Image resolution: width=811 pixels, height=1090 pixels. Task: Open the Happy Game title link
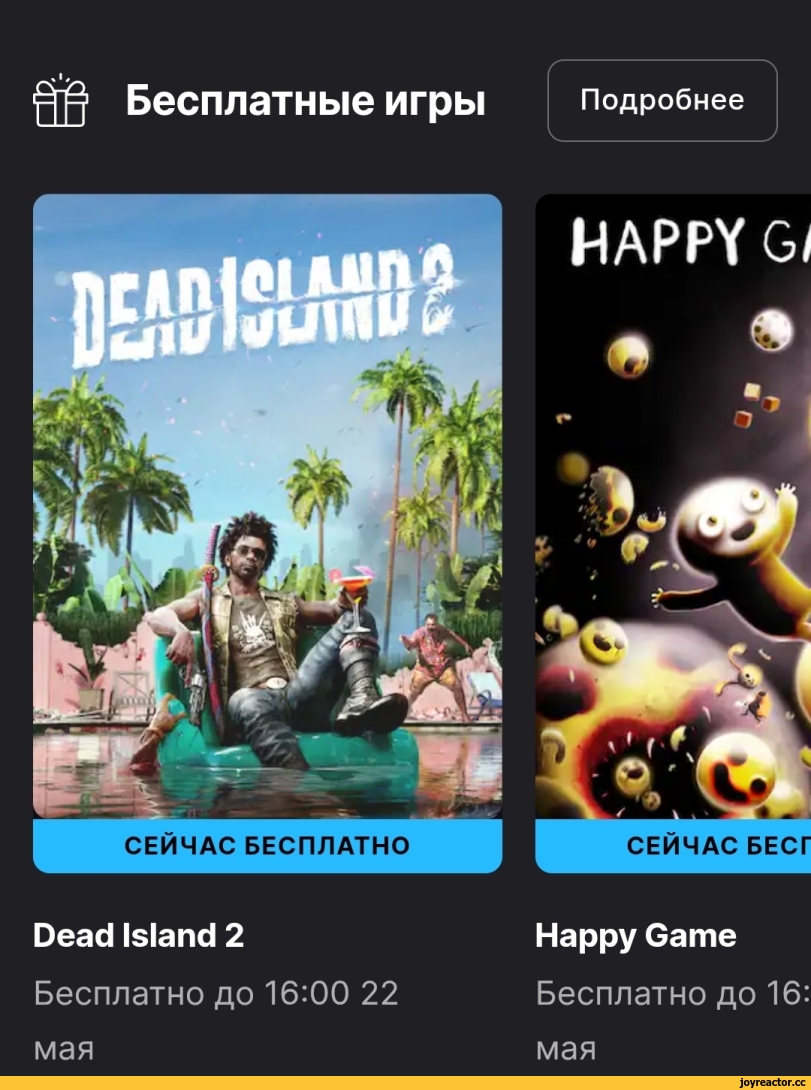[x=635, y=936]
